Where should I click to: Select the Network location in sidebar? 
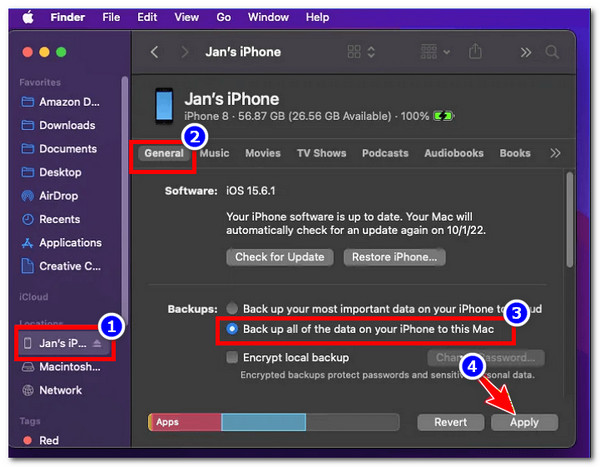tap(60, 390)
